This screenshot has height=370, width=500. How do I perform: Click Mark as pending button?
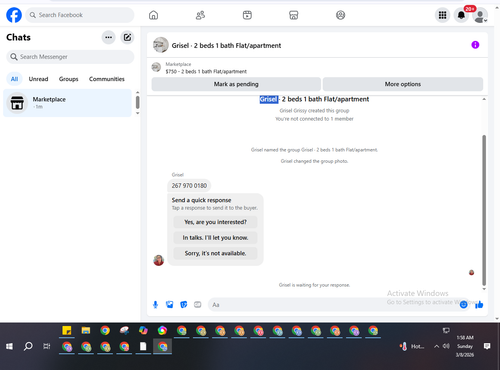point(236,84)
